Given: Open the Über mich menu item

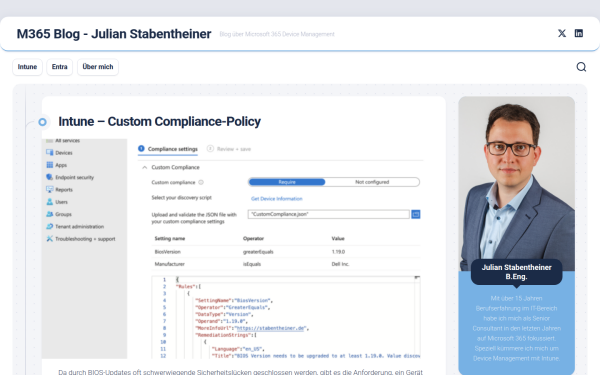Looking at the screenshot, I should point(98,67).
